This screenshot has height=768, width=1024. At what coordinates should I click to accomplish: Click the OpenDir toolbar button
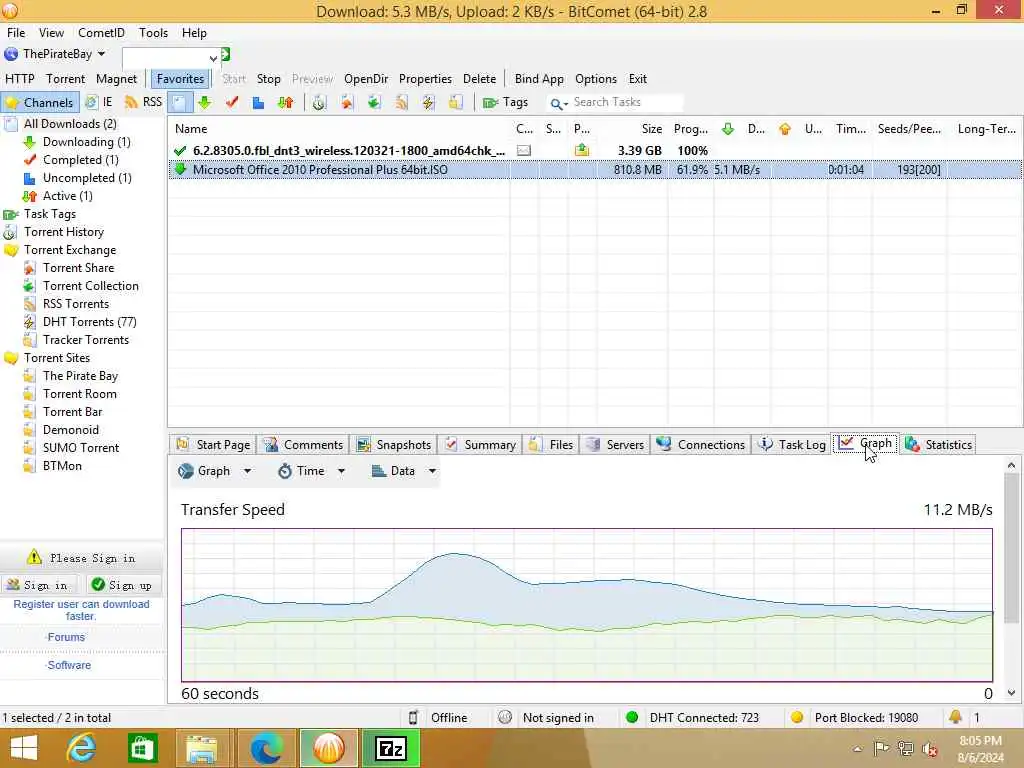[366, 79]
